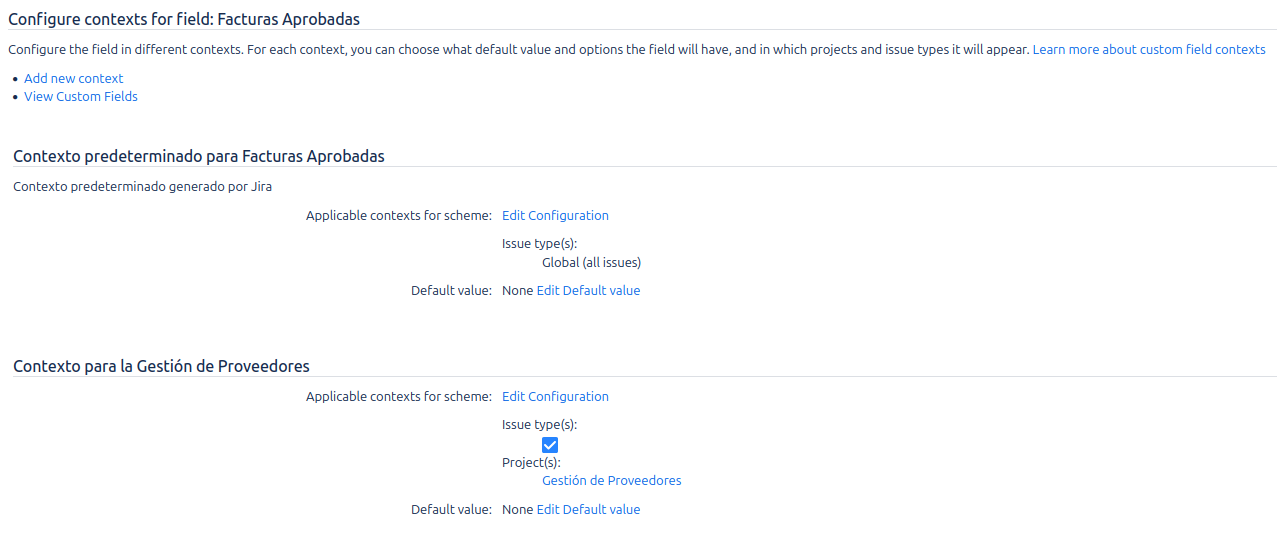Open the Gestión de Proveedores project link

611,481
